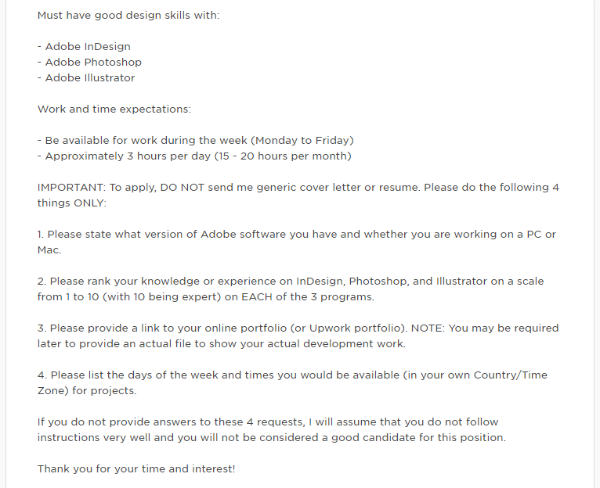Click the 'Adobe InDesign' list item
Viewport: 600px width, 488px height.
84,47
